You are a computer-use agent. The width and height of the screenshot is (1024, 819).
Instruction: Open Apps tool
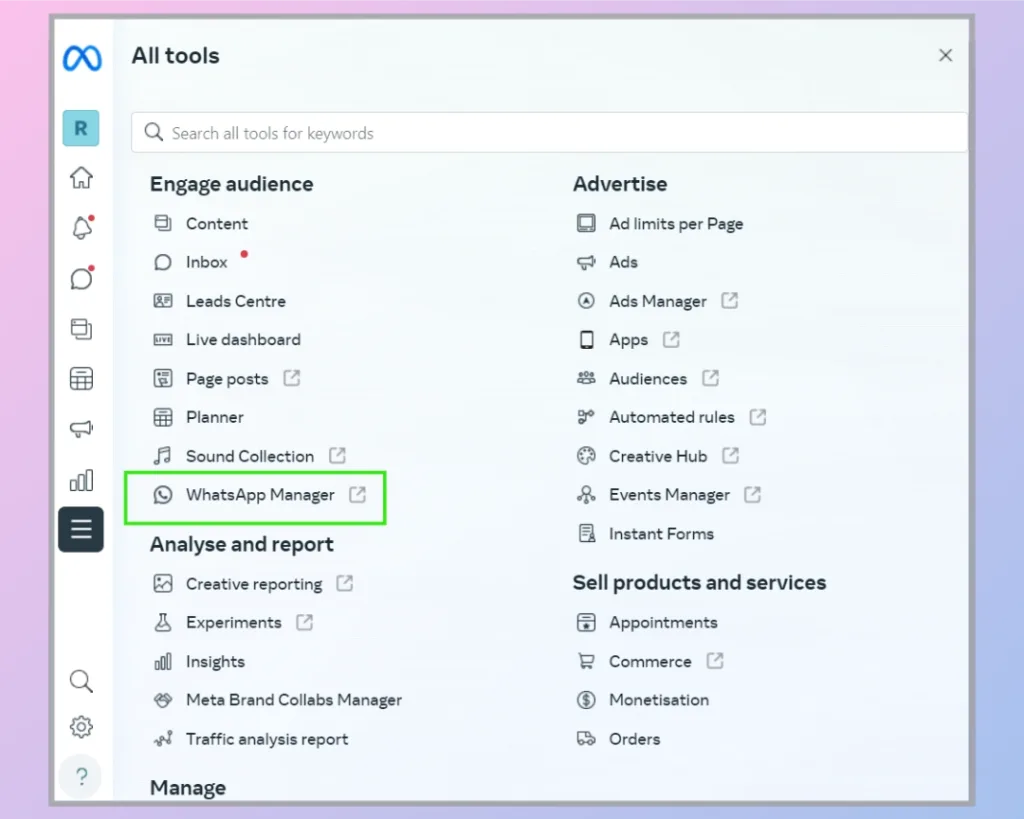point(628,340)
